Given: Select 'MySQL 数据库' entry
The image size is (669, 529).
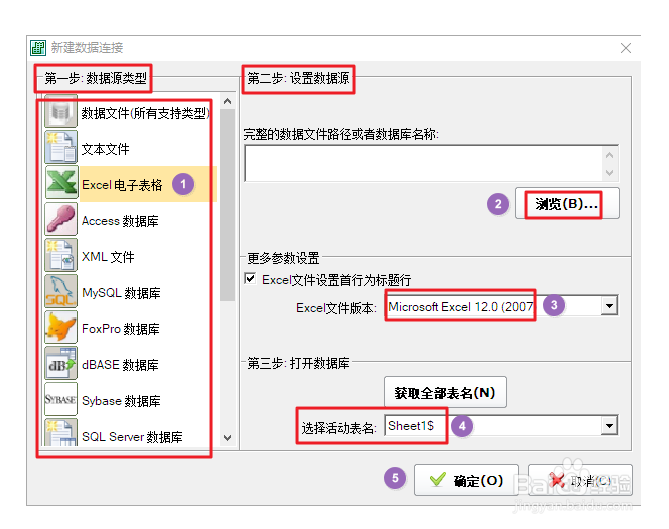Looking at the screenshot, I should pyautogui.click(x=121, y=293).
